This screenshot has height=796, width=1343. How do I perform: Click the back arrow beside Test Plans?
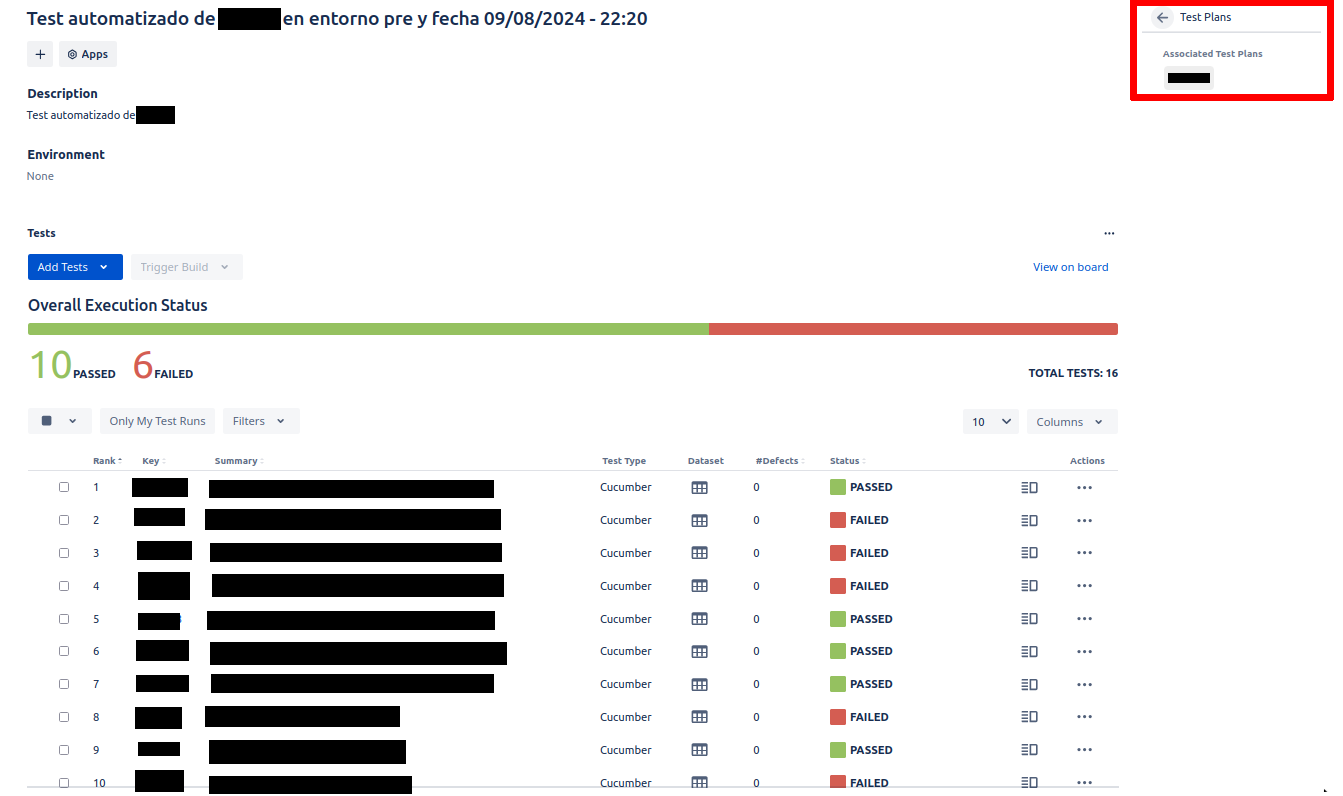(1162, 18)
